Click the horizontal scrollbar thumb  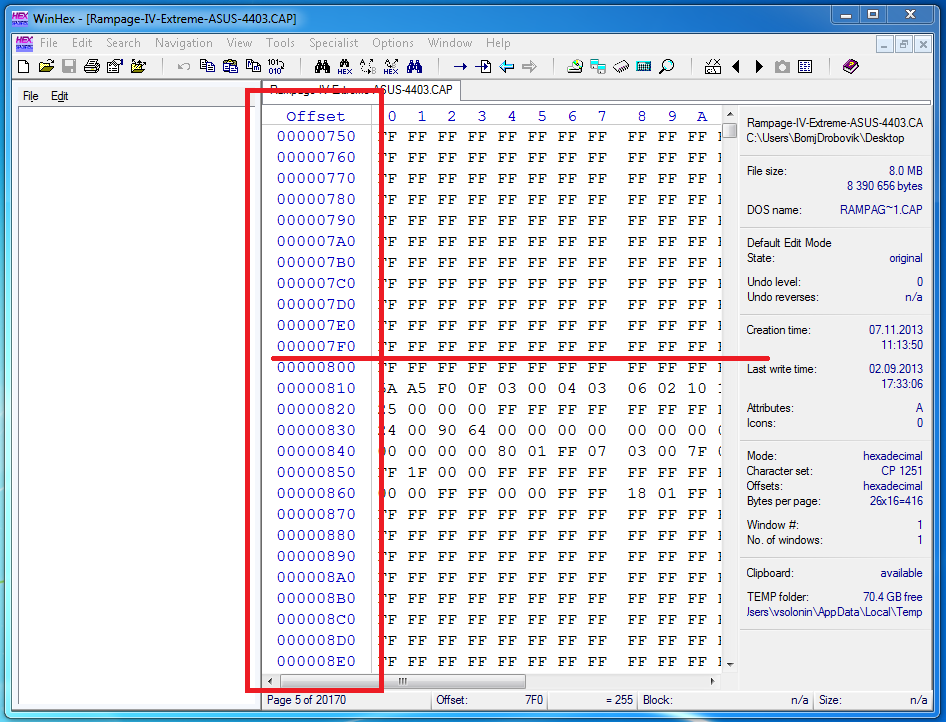pos(402,681)
